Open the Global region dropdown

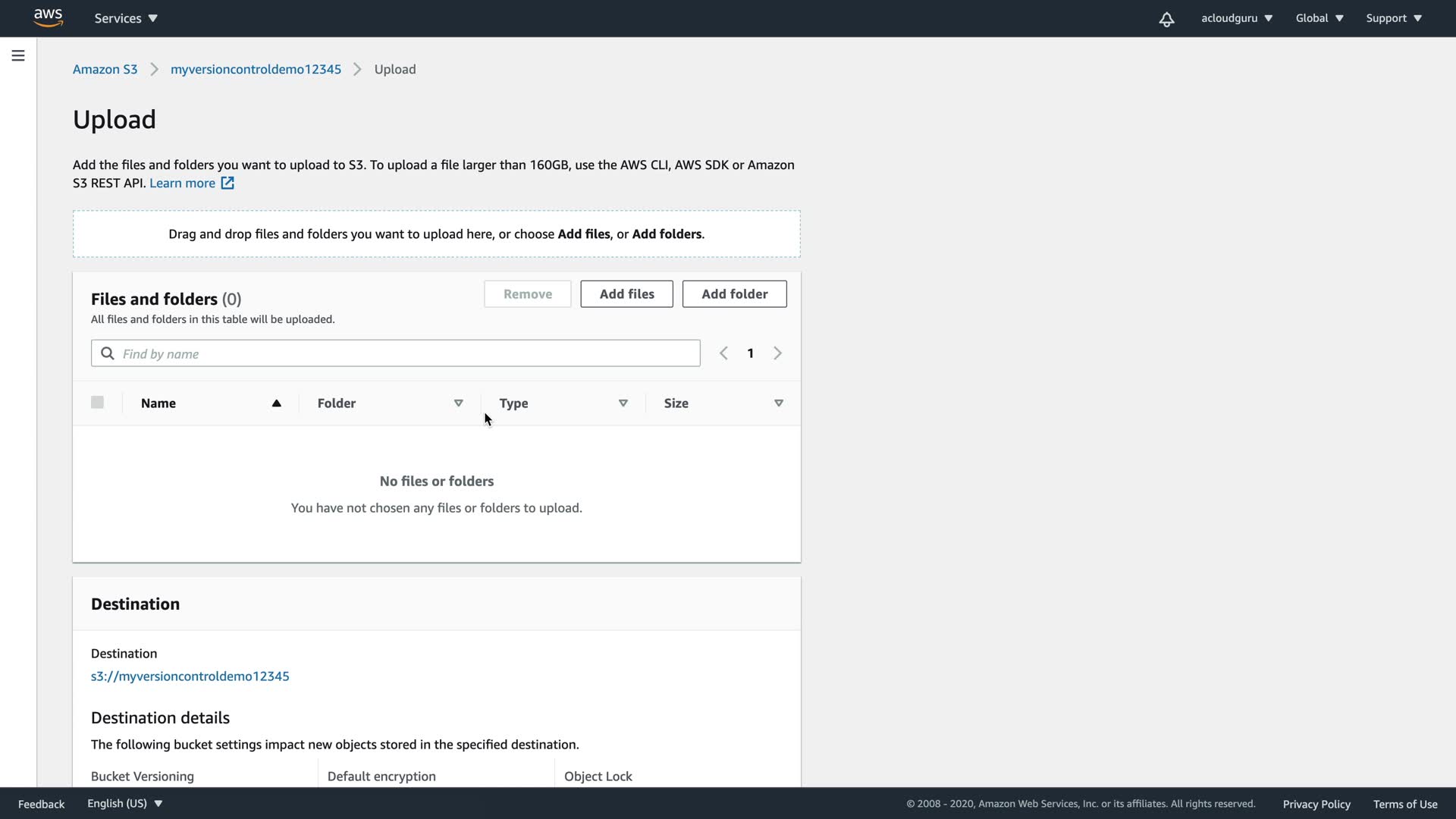click(1319, 18)
